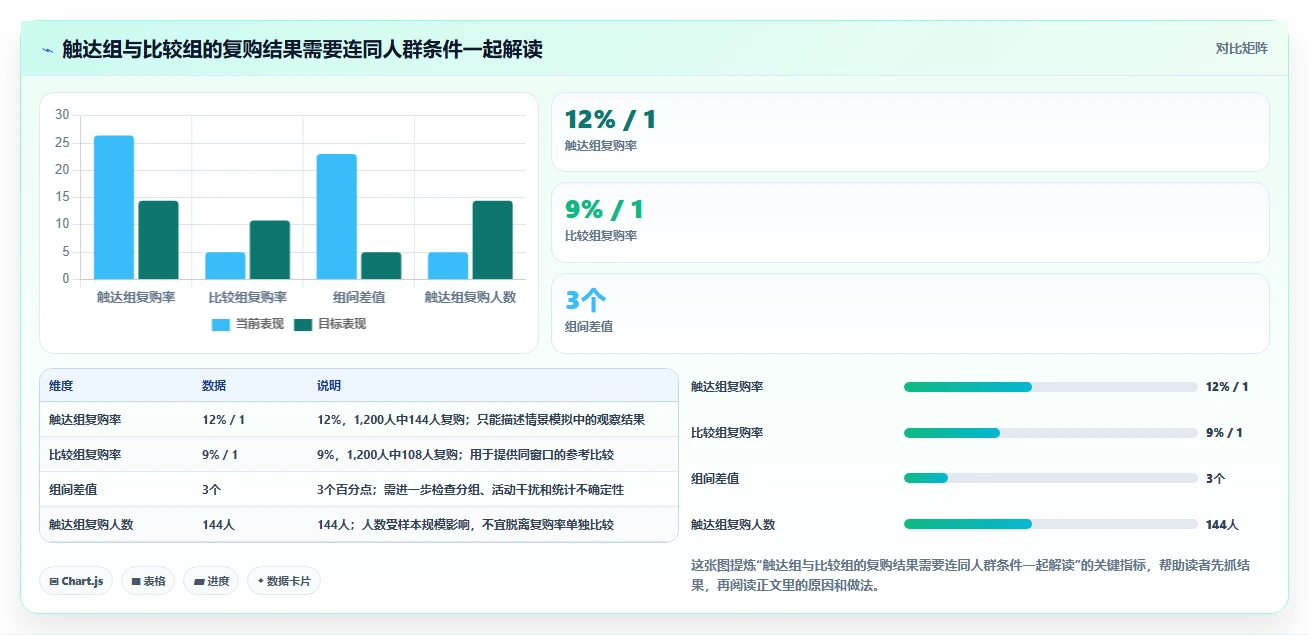
Task: Click the description starting 9%，1,200人中108人复购
Action: click(x=465, y=455)
